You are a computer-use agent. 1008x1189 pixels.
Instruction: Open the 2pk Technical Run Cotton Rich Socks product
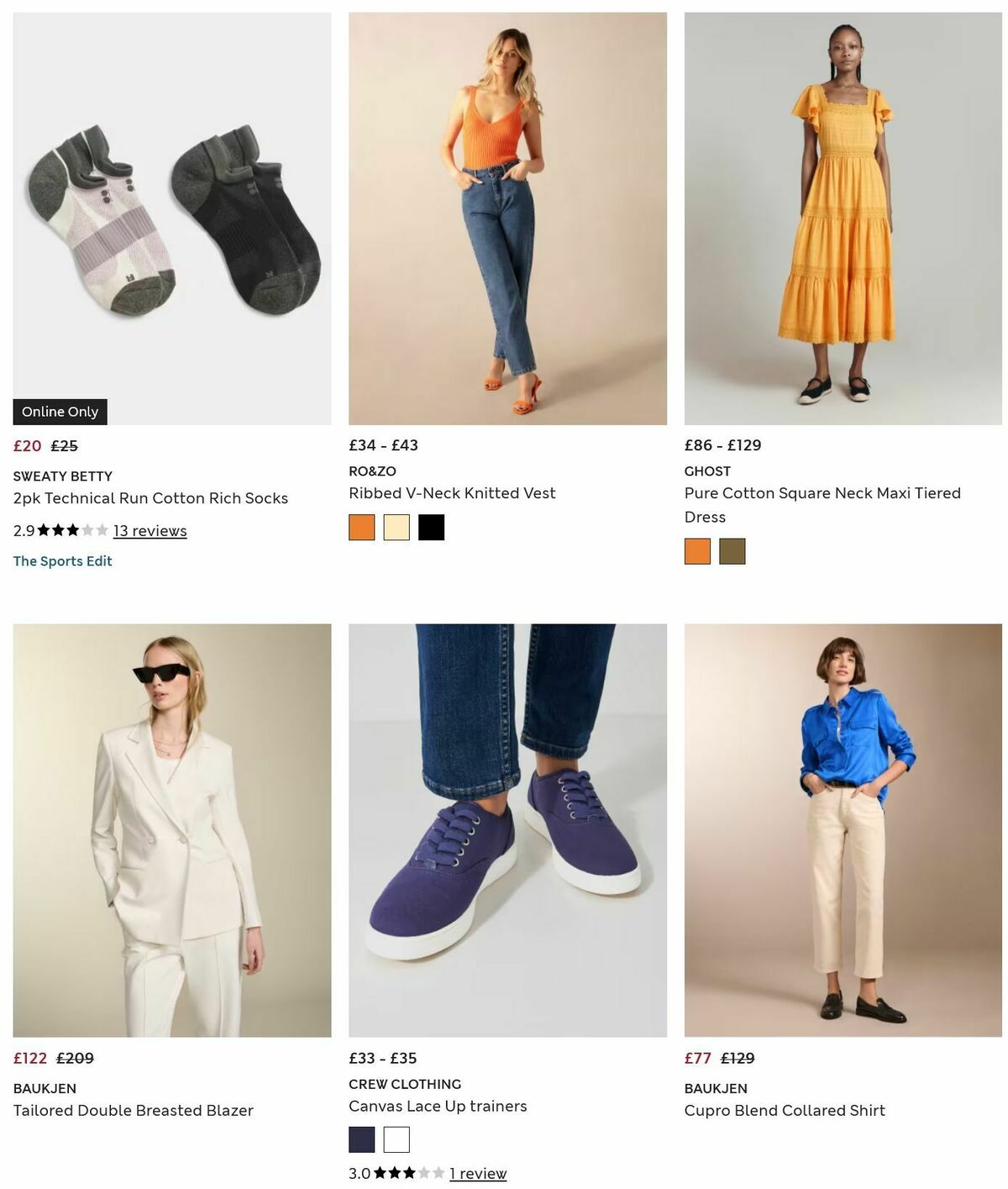(x=150, y=497)
